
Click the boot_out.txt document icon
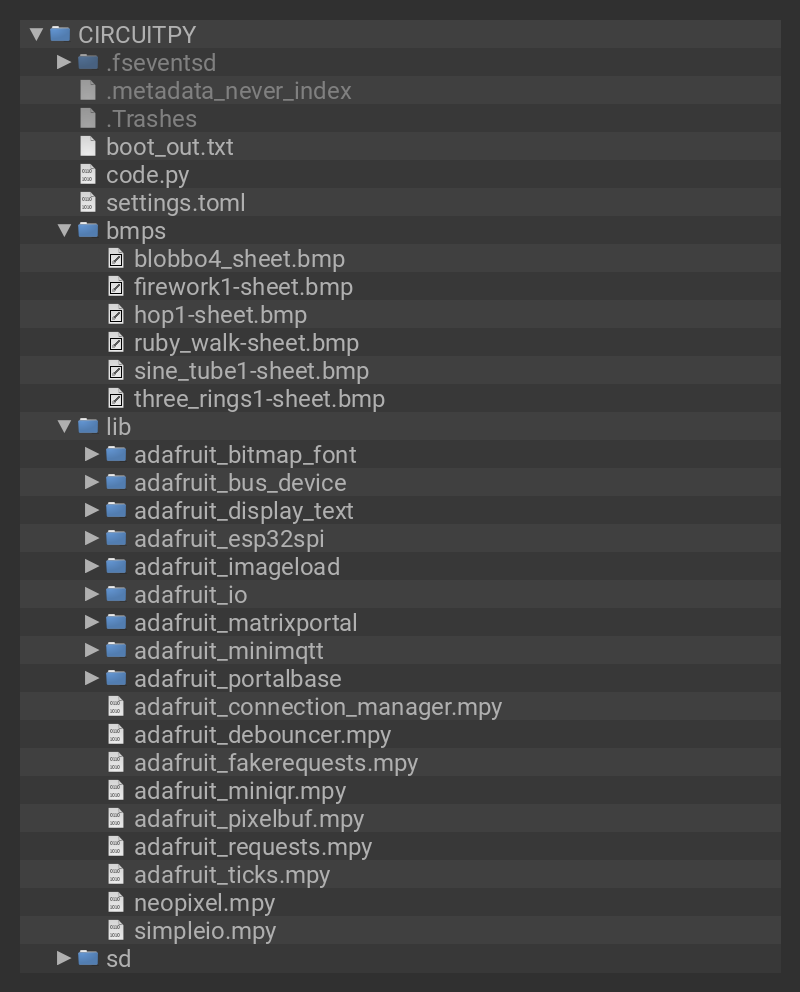pos(88,147)
